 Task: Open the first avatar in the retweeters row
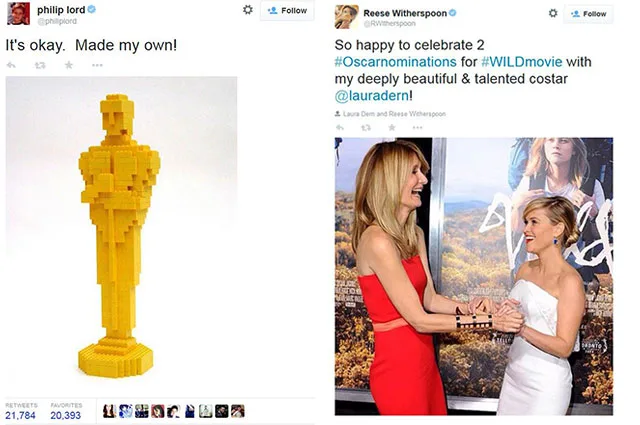tap(109, 411)
